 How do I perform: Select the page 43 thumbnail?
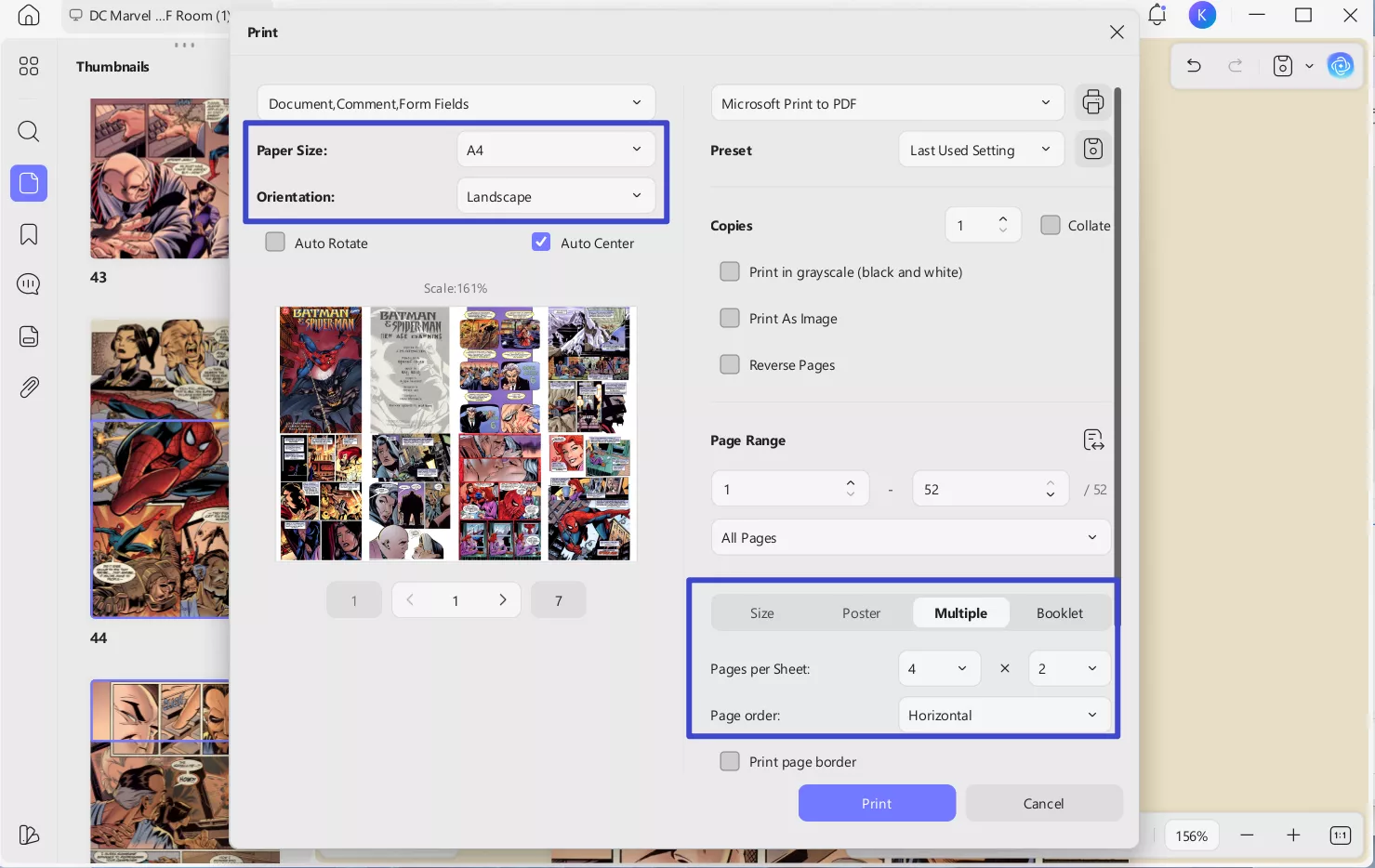[x=159, y=178]
